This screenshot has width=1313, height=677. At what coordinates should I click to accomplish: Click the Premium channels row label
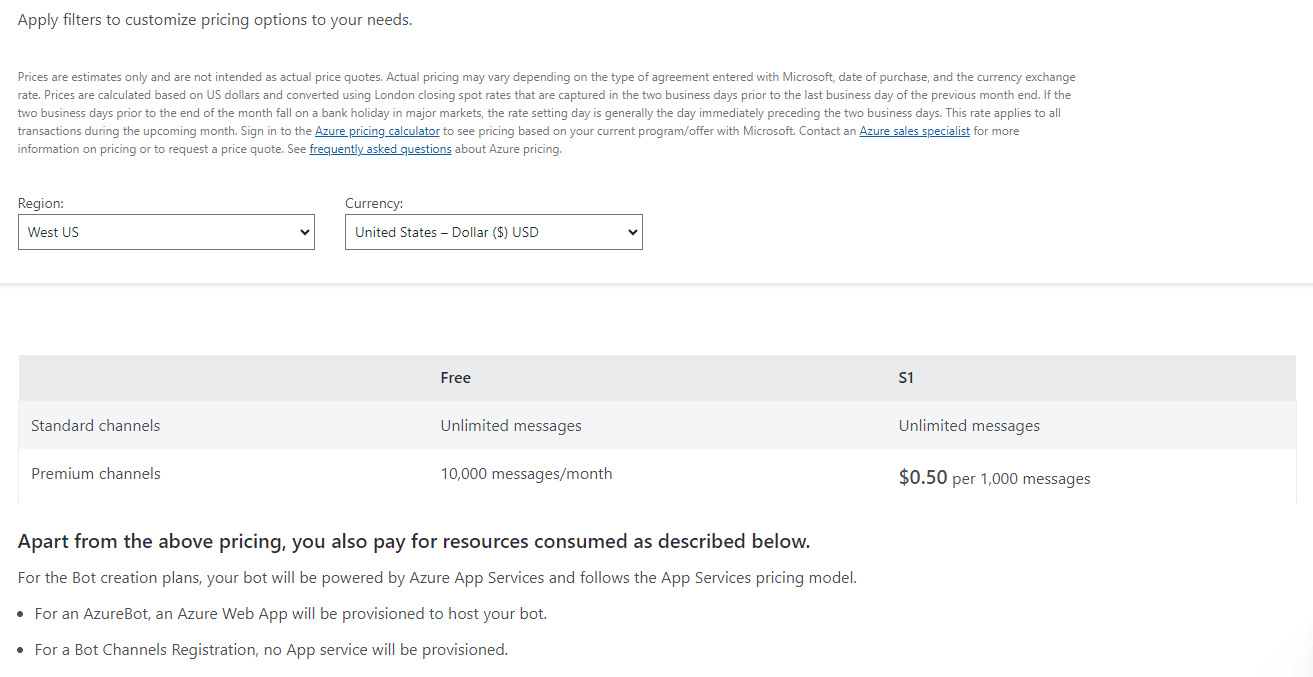coord(96,474)
